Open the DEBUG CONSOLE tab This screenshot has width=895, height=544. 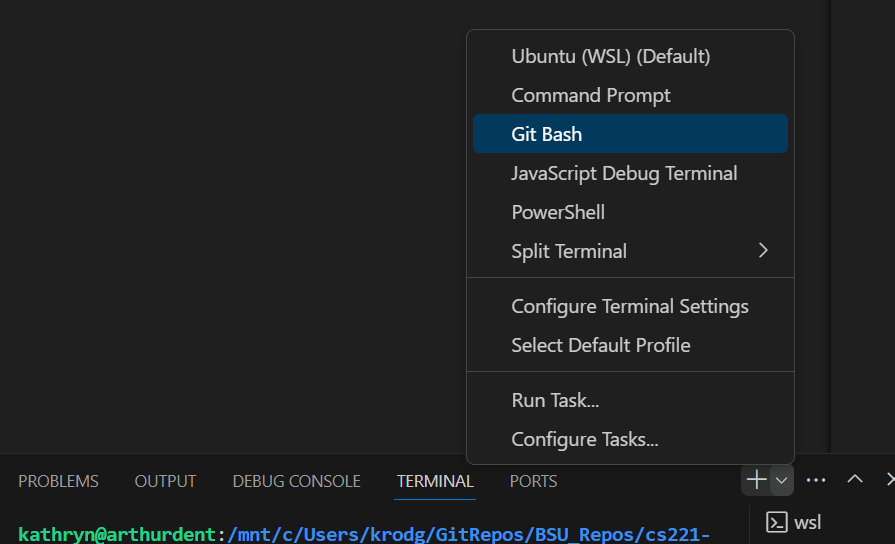tap(296, 481)
